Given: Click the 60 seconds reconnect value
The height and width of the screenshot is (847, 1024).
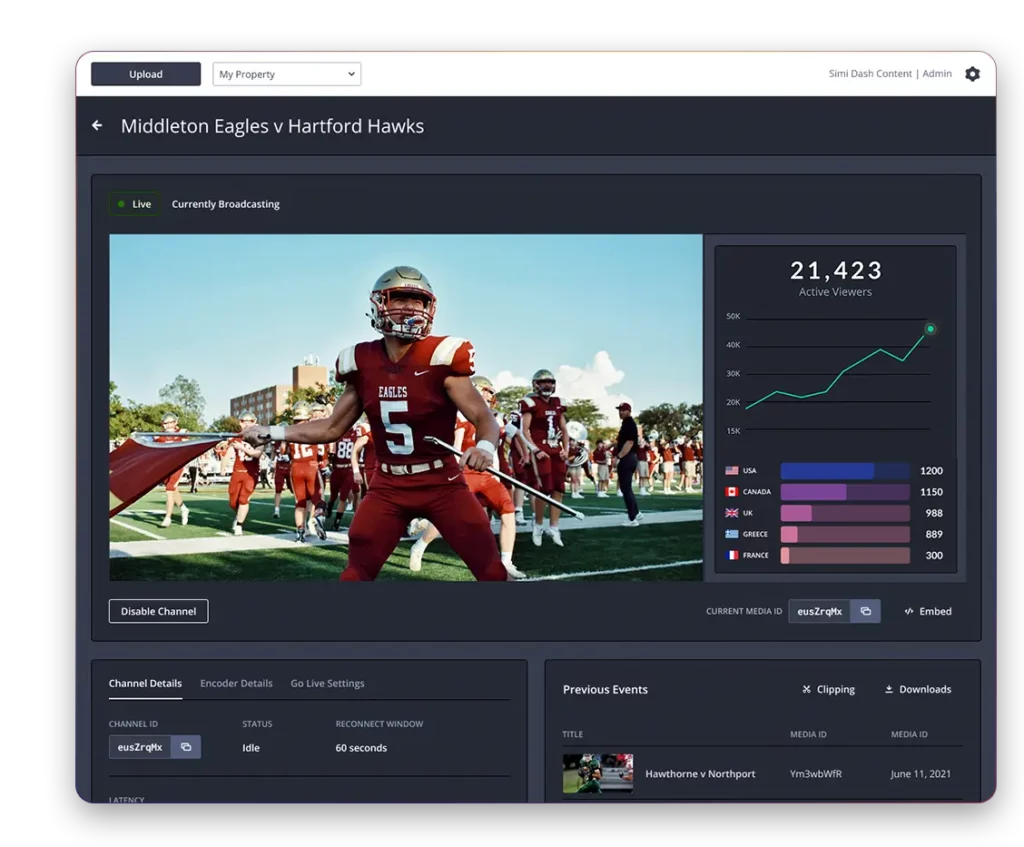Looking at the screenshot, I should click(x=361, y=748).
